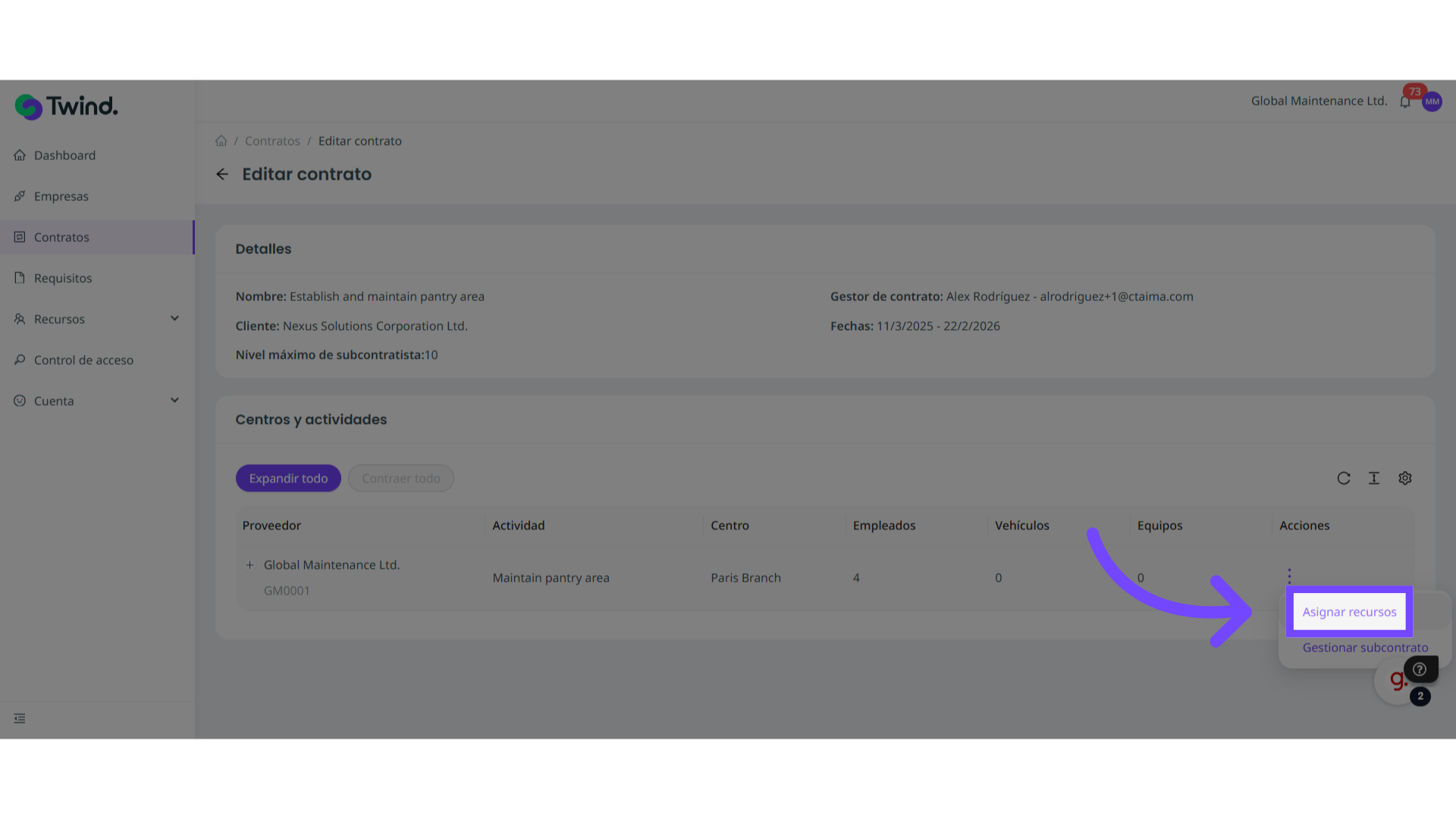The image size is (1456, 819).
Task: Expand the Global Maintenance Ltd. row
Action: coord(249,565)
